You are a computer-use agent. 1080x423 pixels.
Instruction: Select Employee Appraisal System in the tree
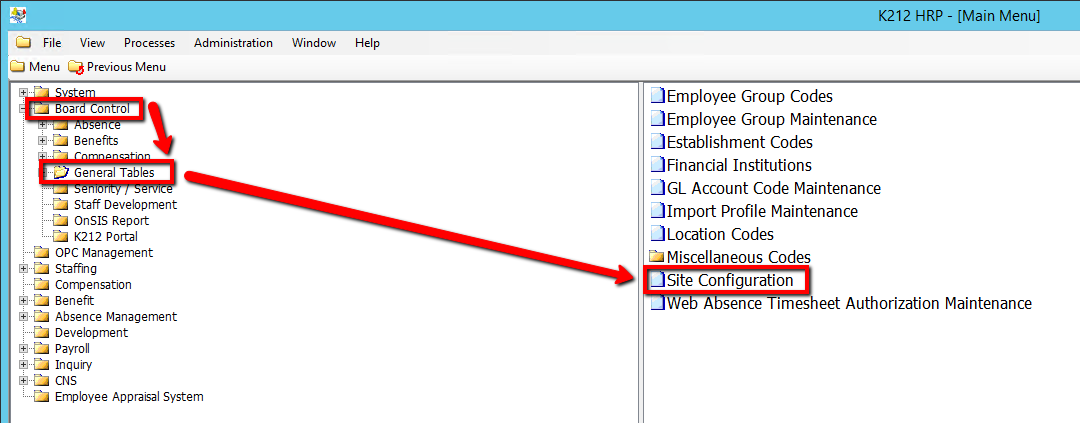click(x=128, y=397)
